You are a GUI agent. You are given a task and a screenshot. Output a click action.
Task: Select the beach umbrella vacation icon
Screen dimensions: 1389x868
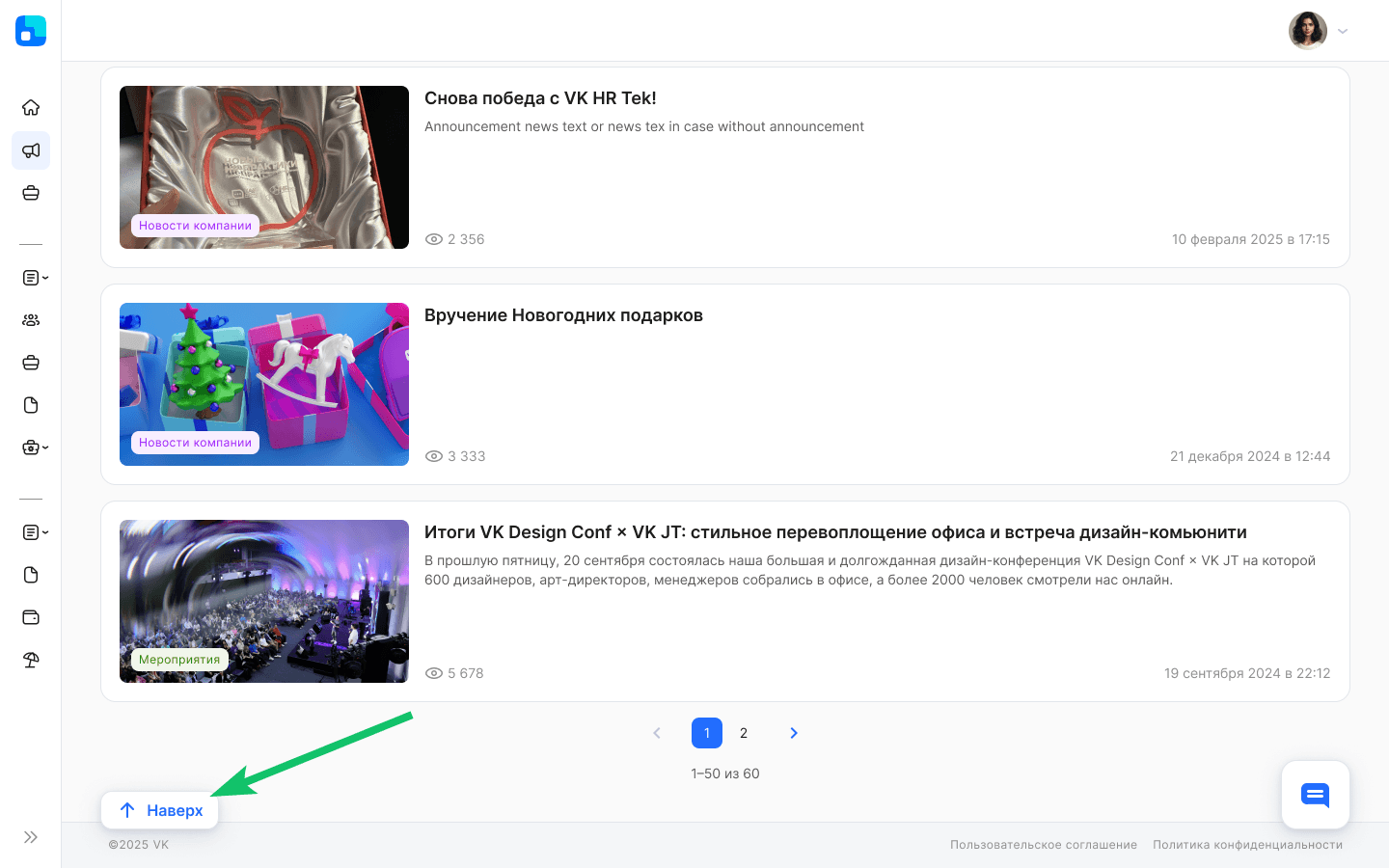coord(31,660)
